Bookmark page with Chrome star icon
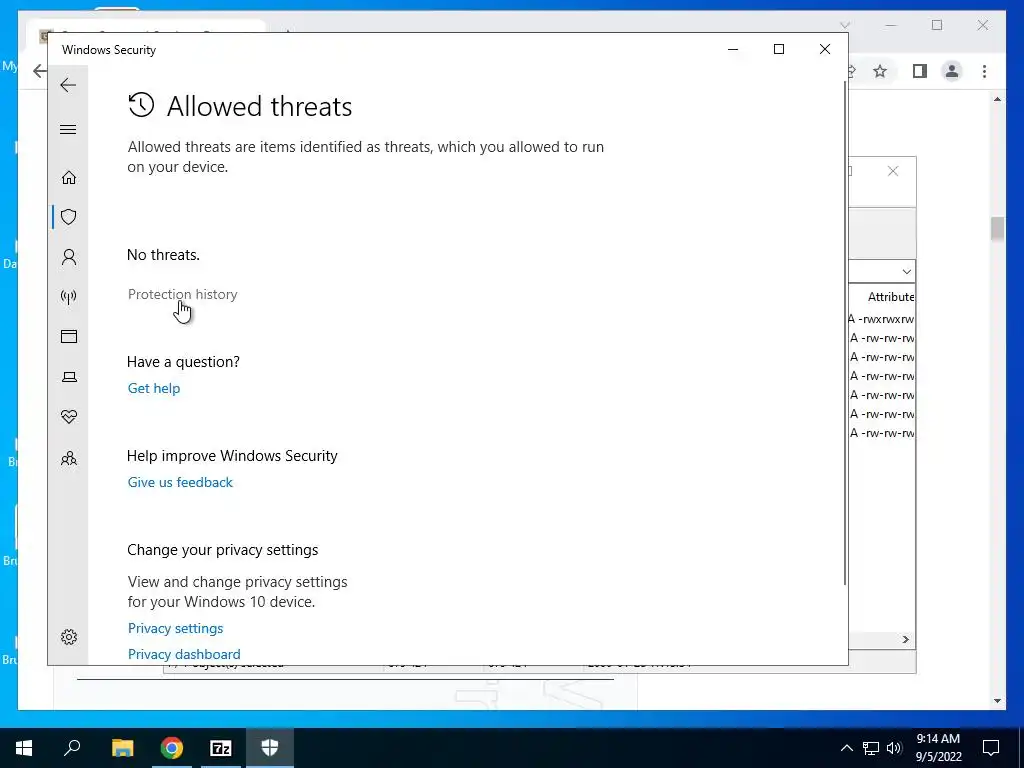The width and height of the screenshot is (1024, 768). point(880,71)
